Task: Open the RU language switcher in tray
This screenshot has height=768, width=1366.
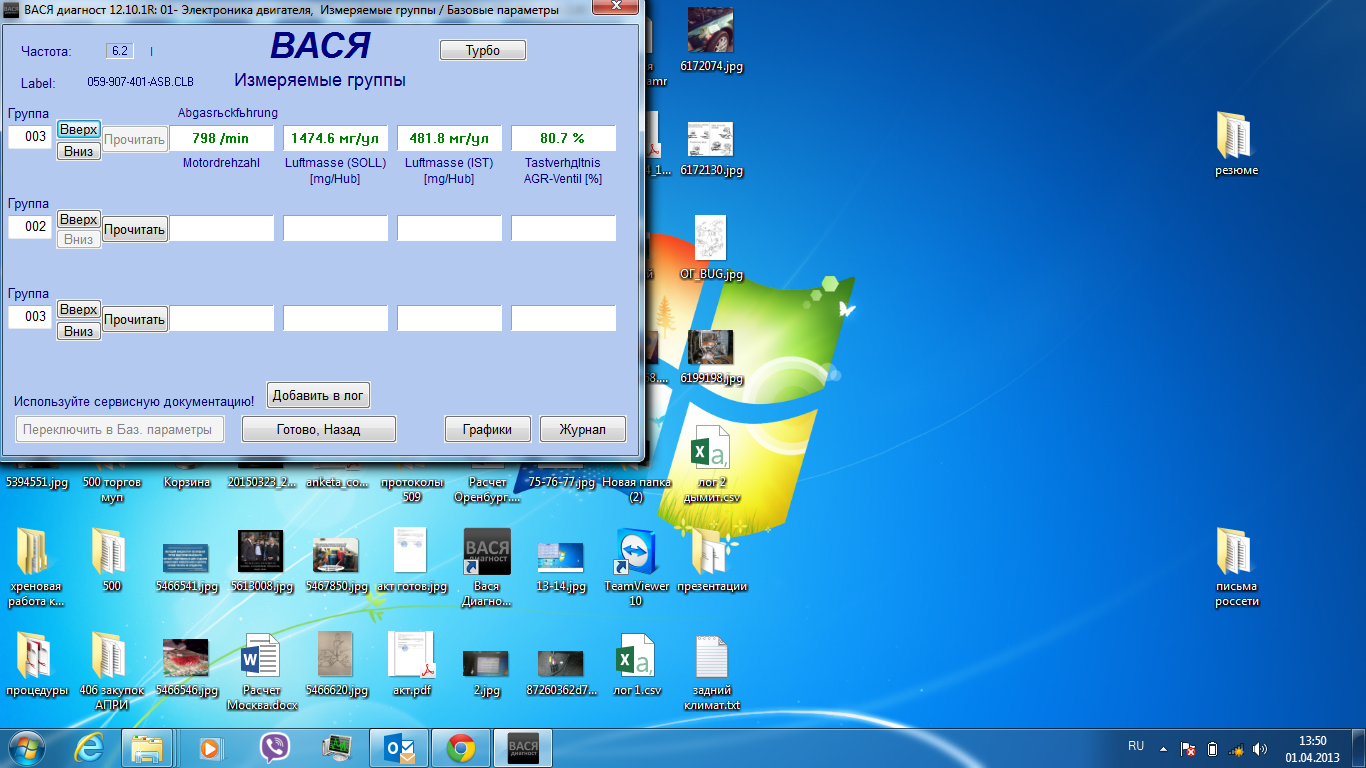Action: point(1136,746)
